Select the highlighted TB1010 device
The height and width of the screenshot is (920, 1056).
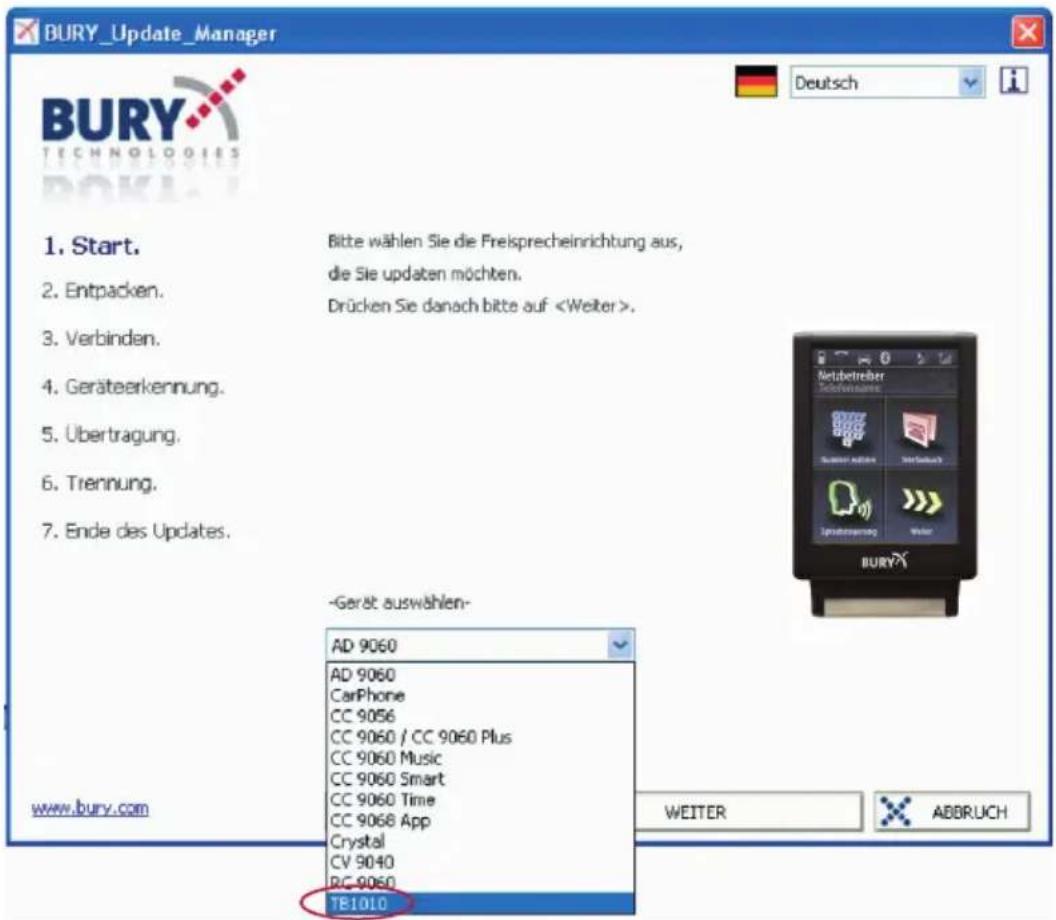click(x=480, y=903)
